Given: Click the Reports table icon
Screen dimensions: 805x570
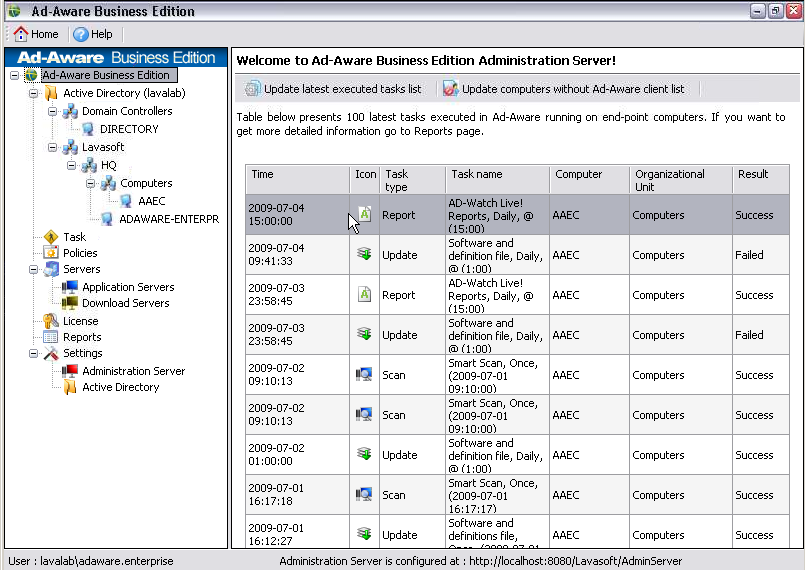Looking at the screenshot, I should click(51, 337).
